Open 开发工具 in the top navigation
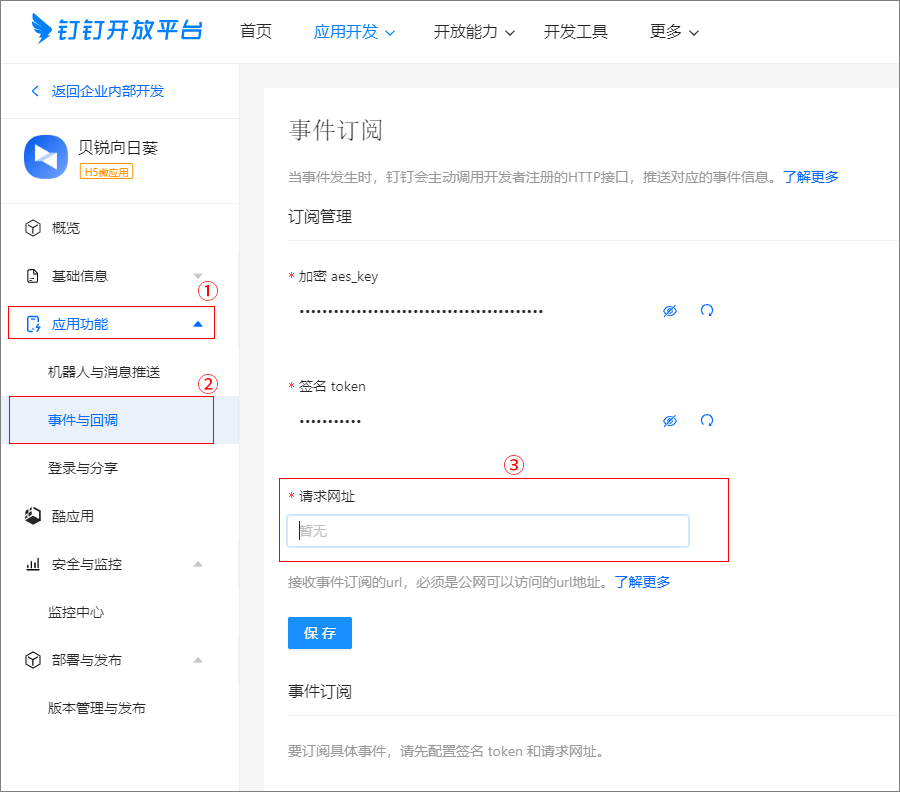Image resolution: width=900 pixels, height=792 pixels. pos(576,32)
